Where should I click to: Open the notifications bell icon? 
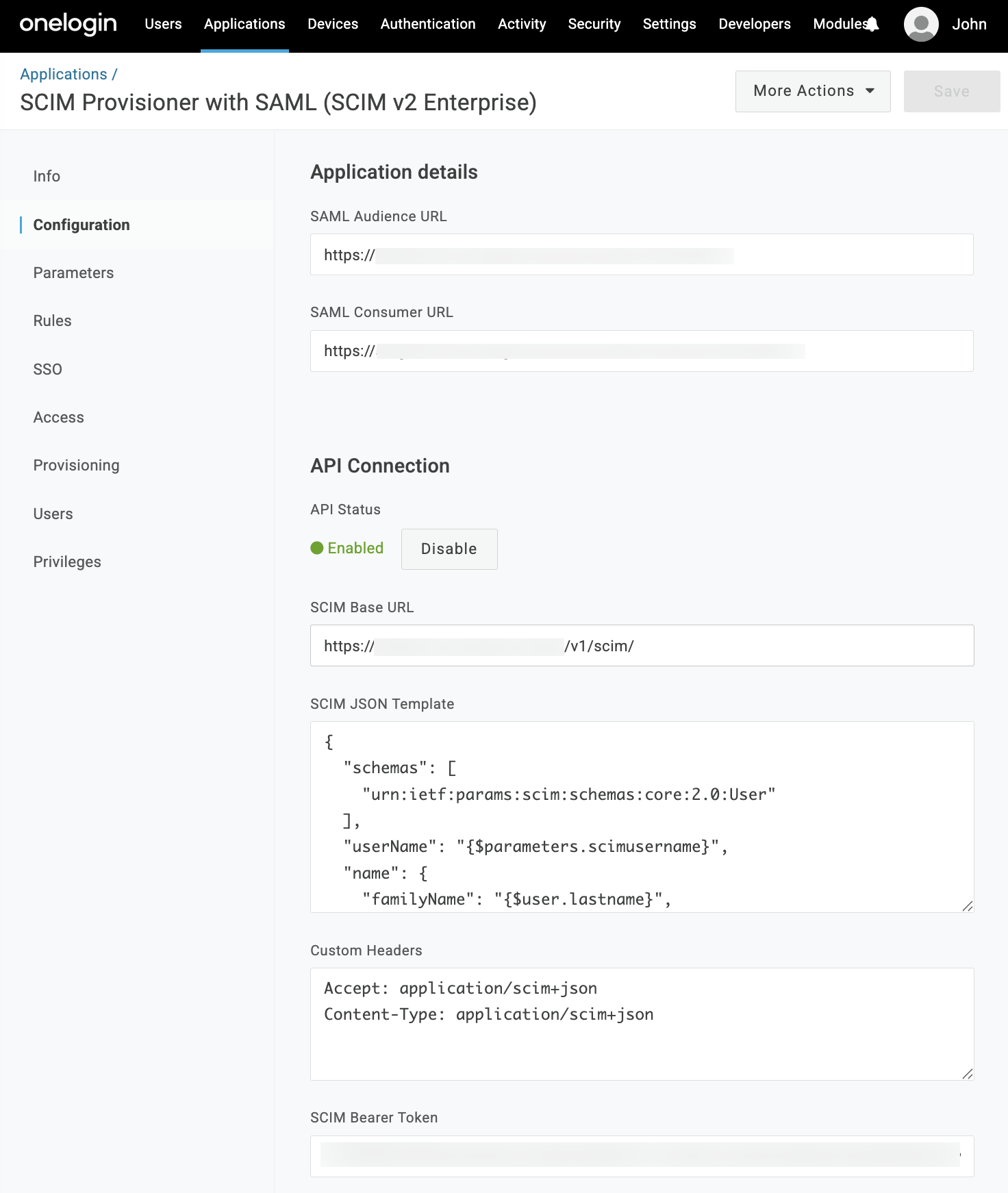[872, 25]
